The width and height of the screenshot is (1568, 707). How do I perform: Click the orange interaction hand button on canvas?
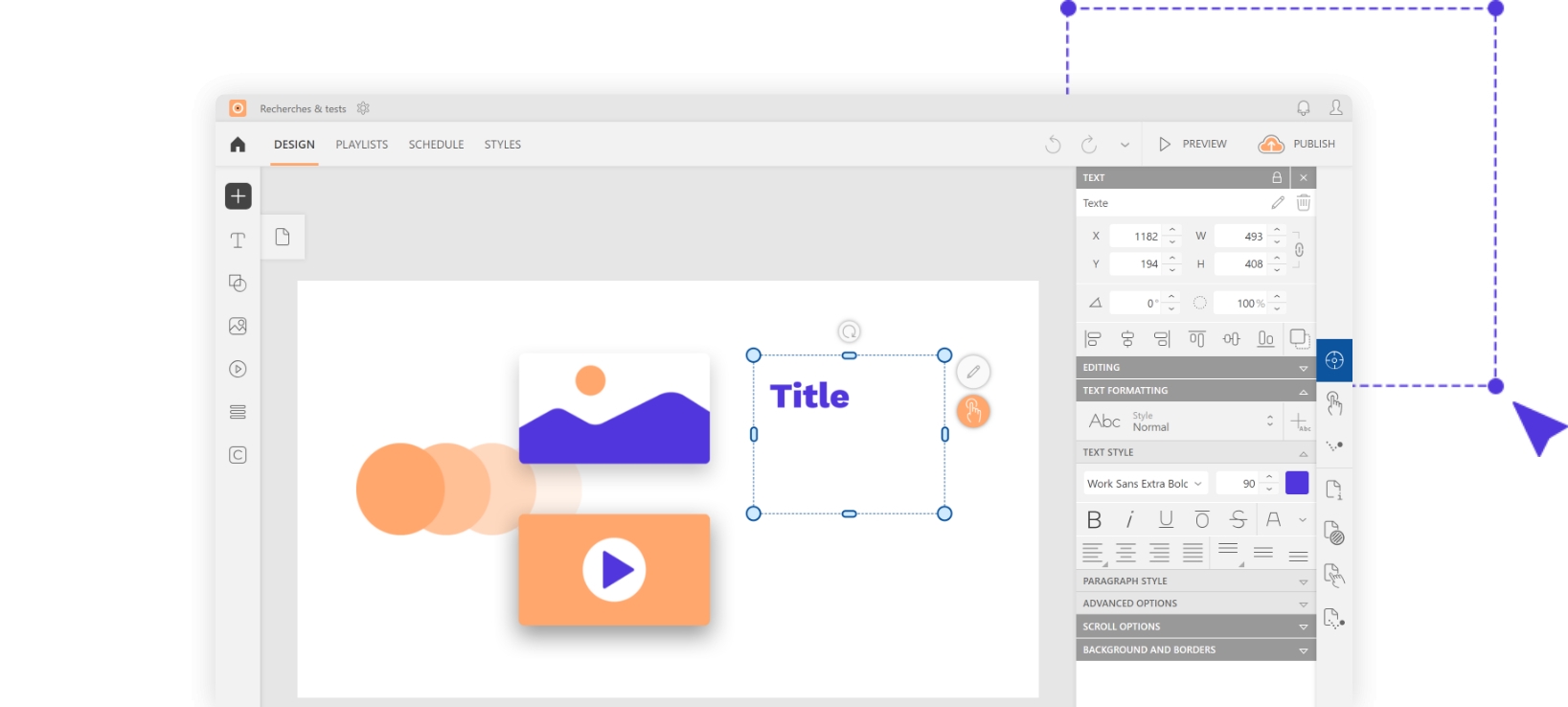[x=973, y=412]
